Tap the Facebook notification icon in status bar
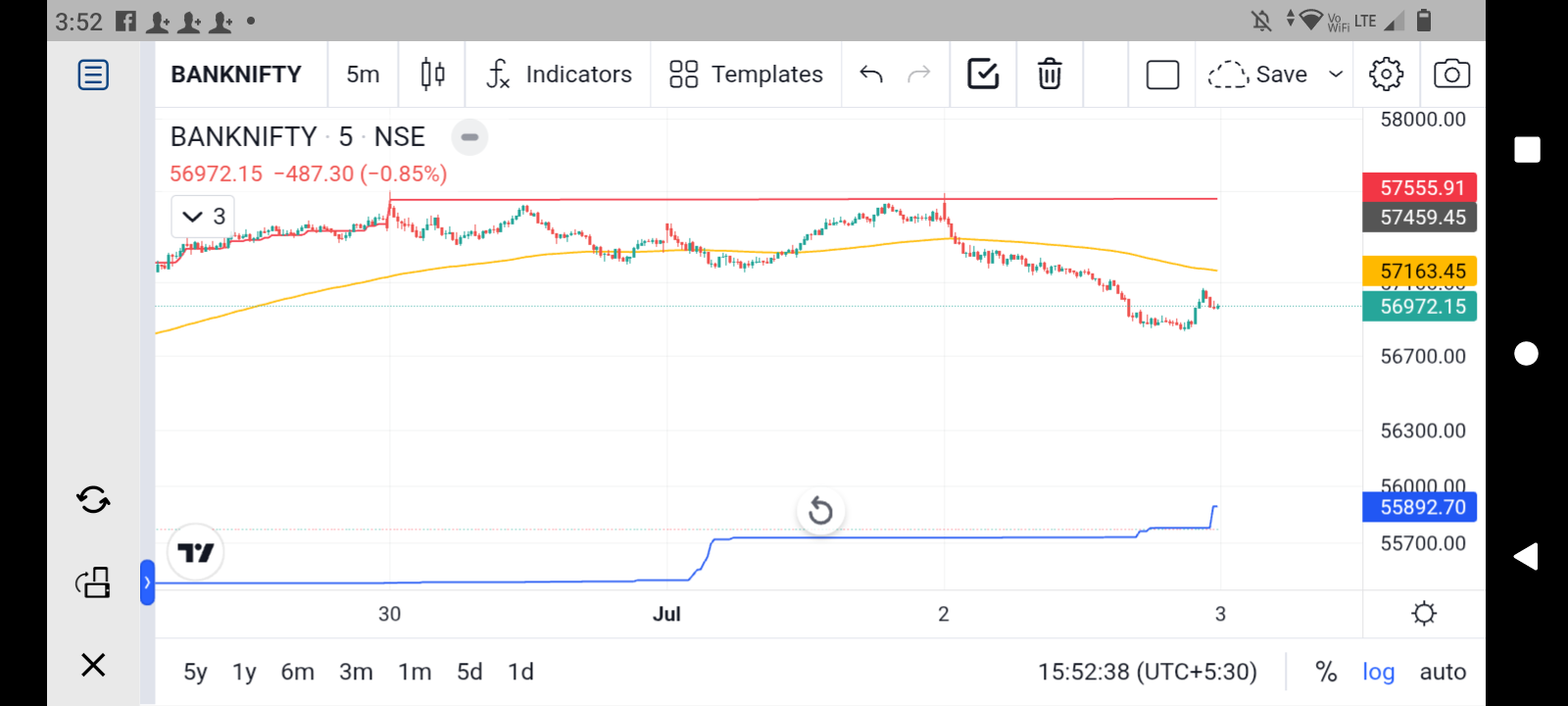Screen dimensions: 1568x706 click(x=126, y=21)
